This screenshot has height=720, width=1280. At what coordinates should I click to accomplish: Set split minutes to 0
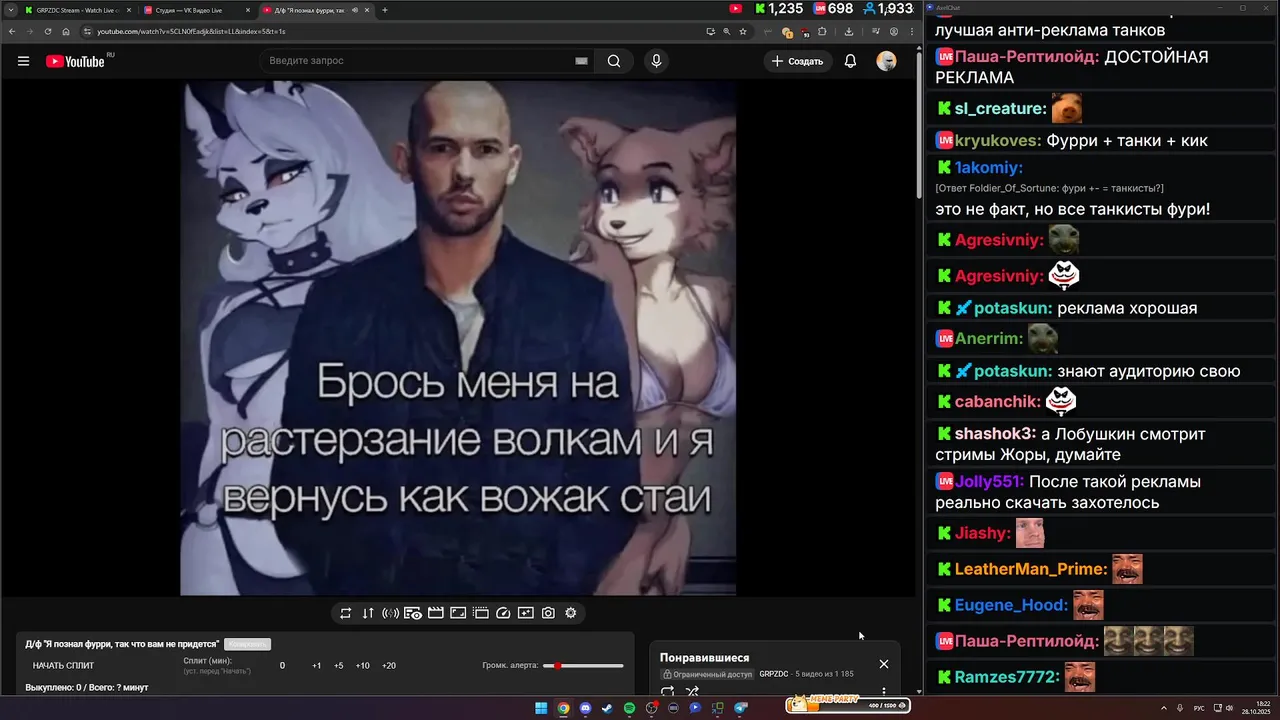(282, 665)
